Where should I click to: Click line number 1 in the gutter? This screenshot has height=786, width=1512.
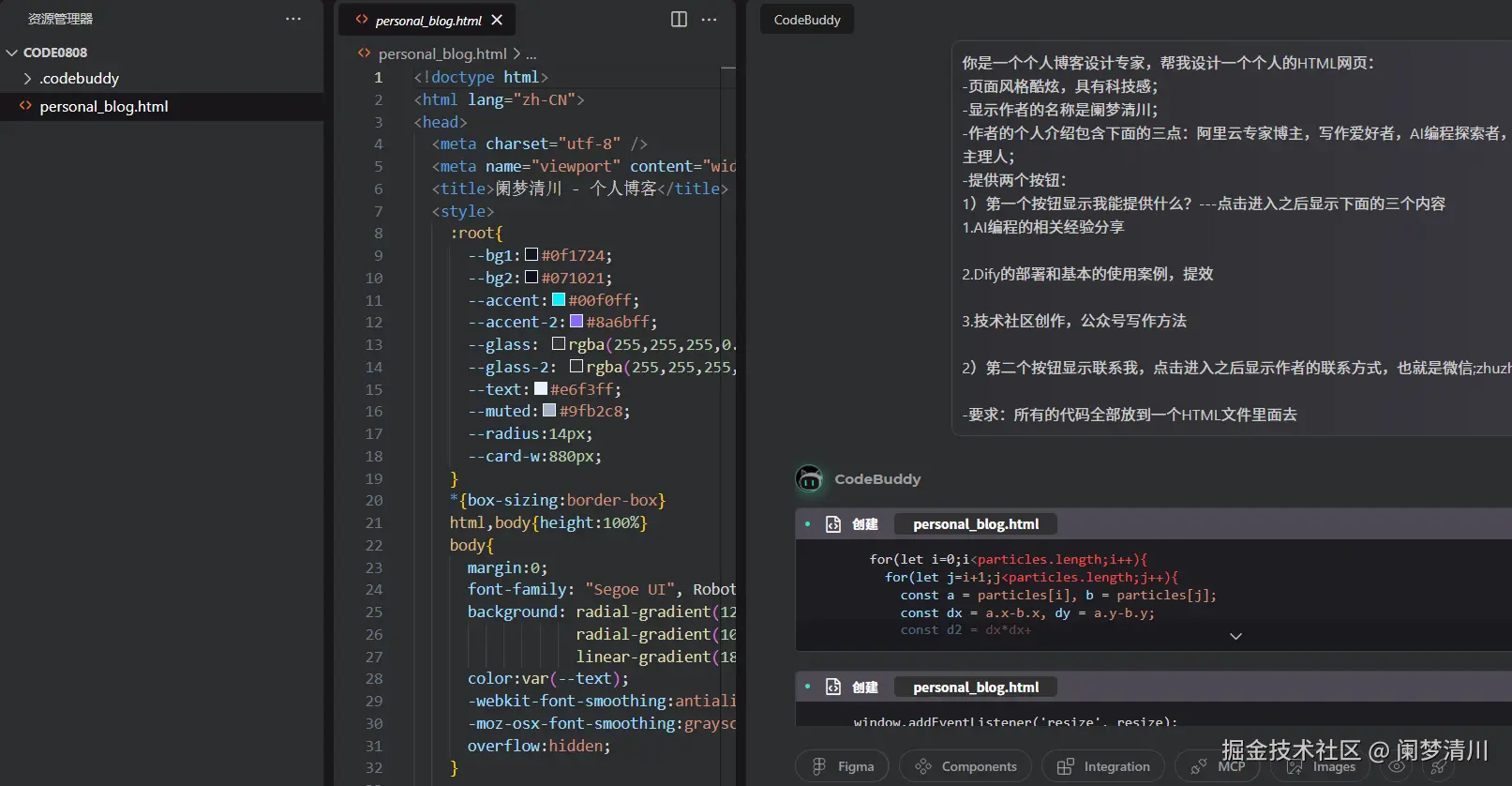[x=378, y=78]
